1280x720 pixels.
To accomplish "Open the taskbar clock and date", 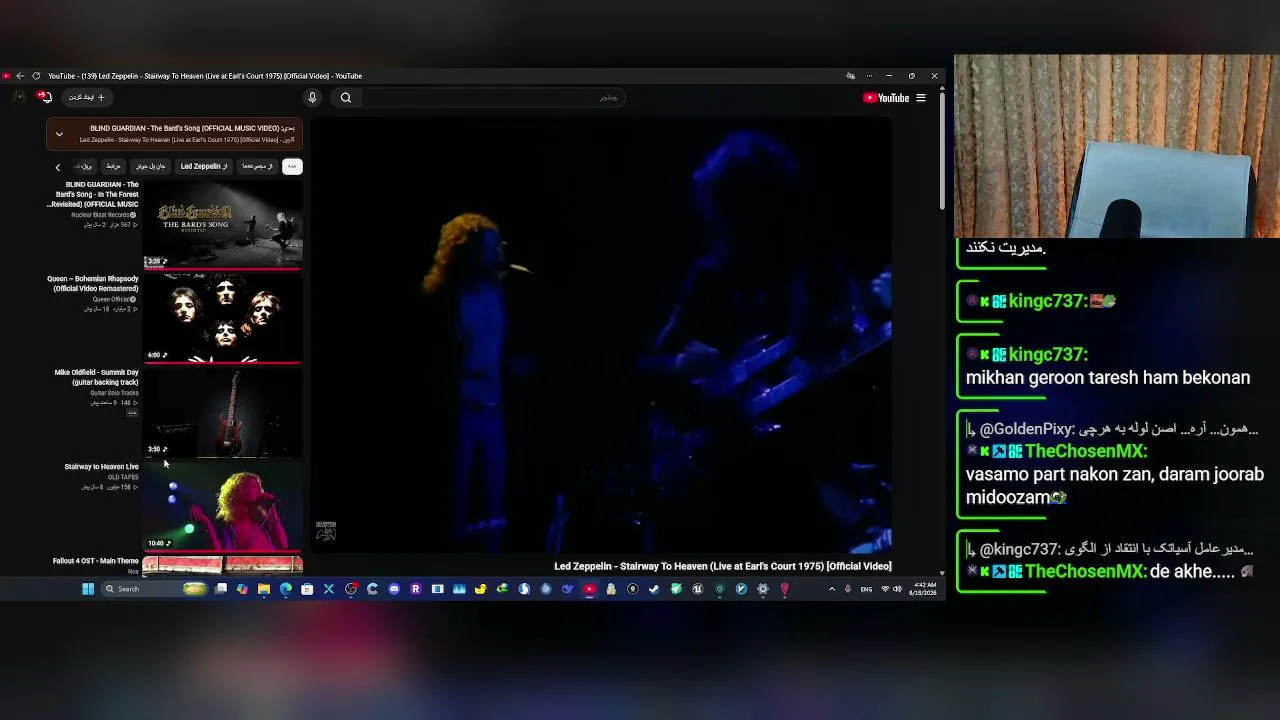I will [923, 589].
